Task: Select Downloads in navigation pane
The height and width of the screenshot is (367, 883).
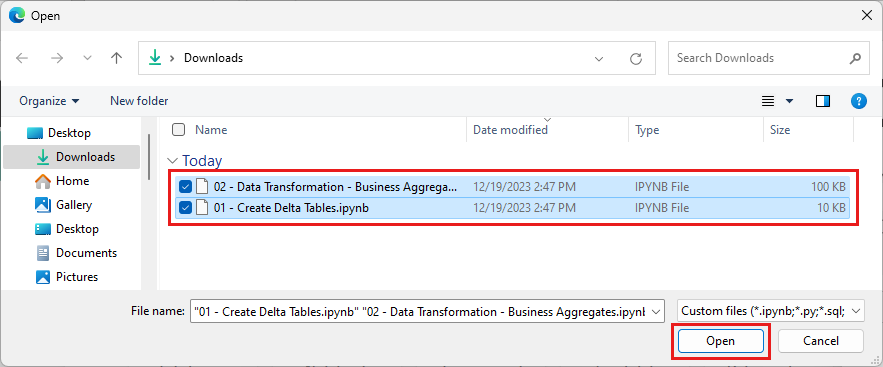Action: point(72,157)
